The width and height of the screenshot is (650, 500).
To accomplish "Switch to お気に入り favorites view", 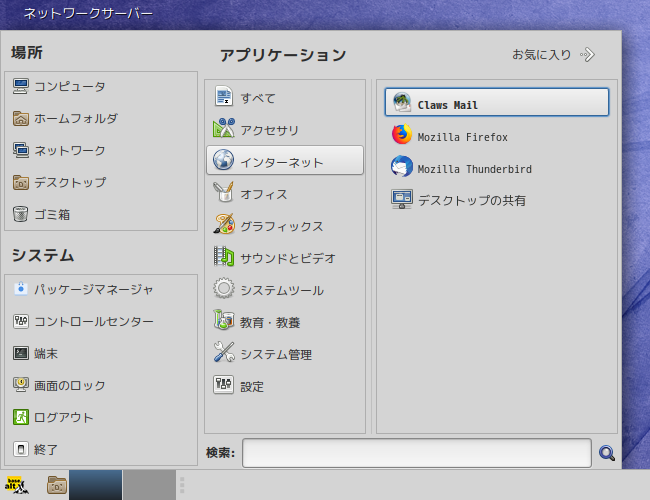I will pos(553,55).
